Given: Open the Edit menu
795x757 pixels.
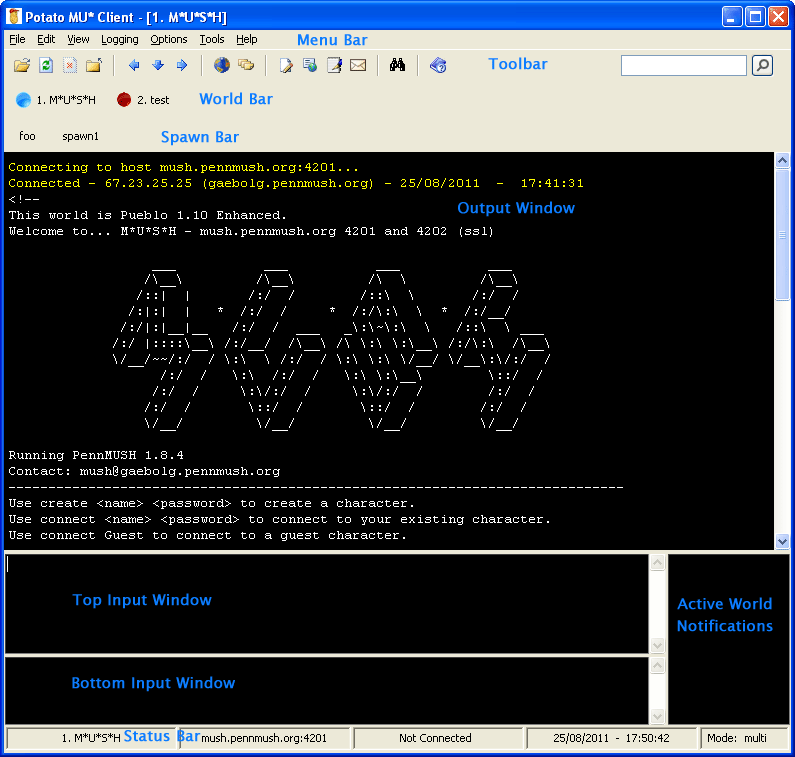Looking at the screenshot, I should point(46,39).
